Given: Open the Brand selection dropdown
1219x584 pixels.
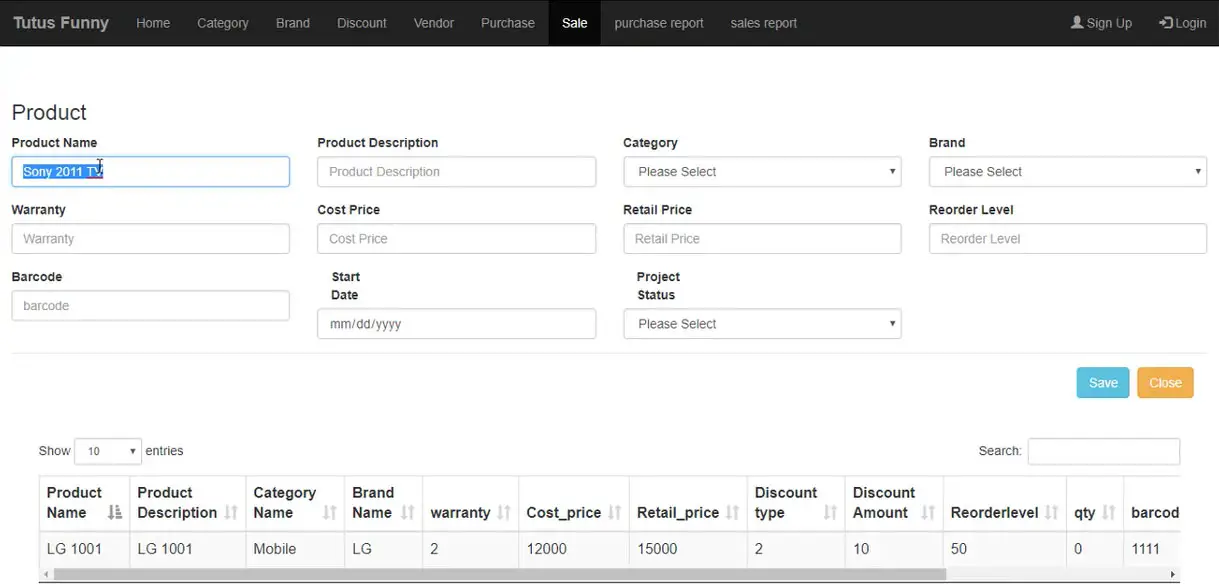Looking at the screenshot, I should (x=1067, y=171).
